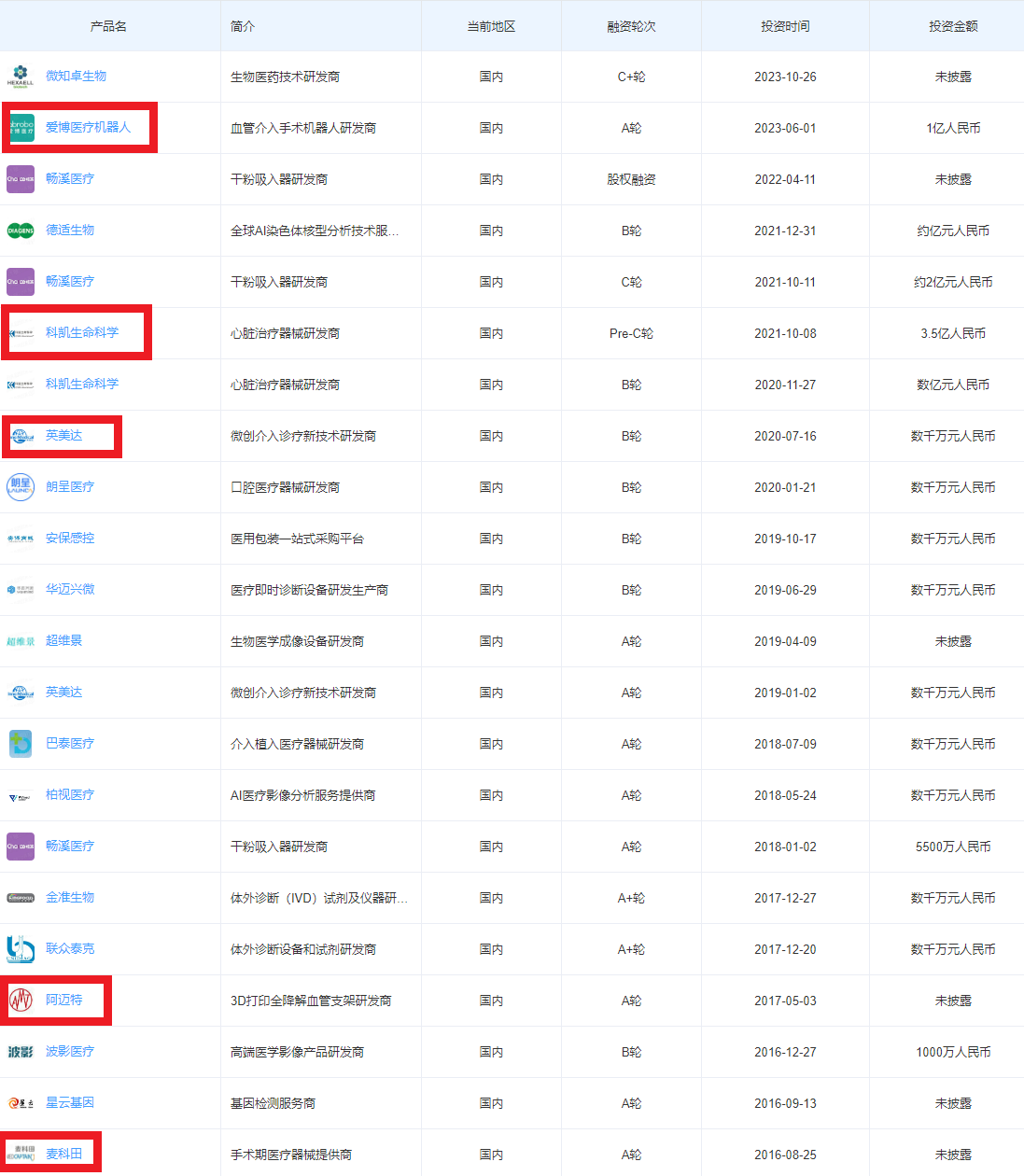This screenshot has width=1024, height=1176.
Task: Click the 畅溪医疗 logo in the C轮 row
Action: [x=21, y=282]
